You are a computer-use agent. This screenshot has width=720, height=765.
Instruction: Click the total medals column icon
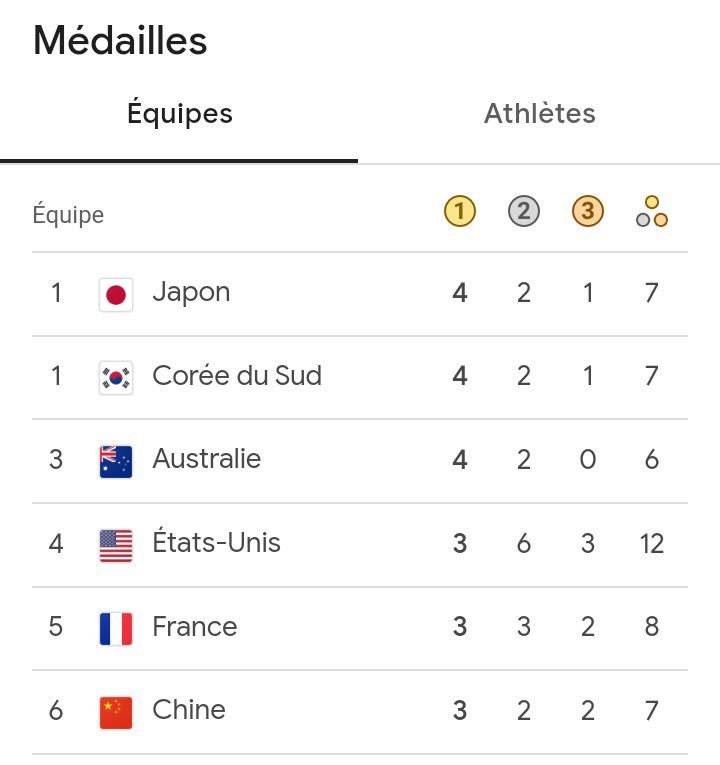pyautogui.click(x=651, y=212)
